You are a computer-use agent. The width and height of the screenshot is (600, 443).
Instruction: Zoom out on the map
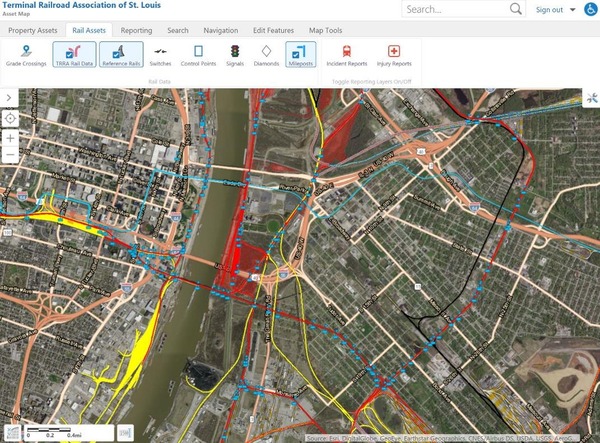coord(9,156)
